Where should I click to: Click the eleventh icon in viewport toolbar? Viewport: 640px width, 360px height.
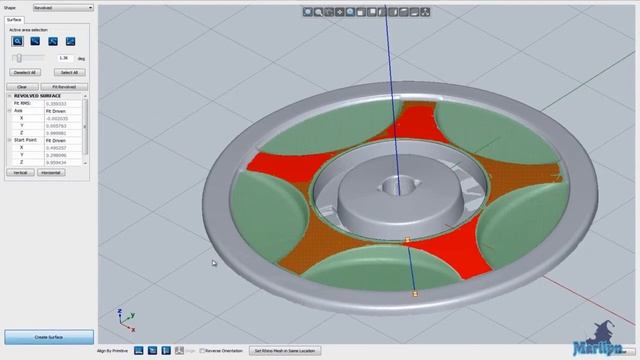point(414,12)
